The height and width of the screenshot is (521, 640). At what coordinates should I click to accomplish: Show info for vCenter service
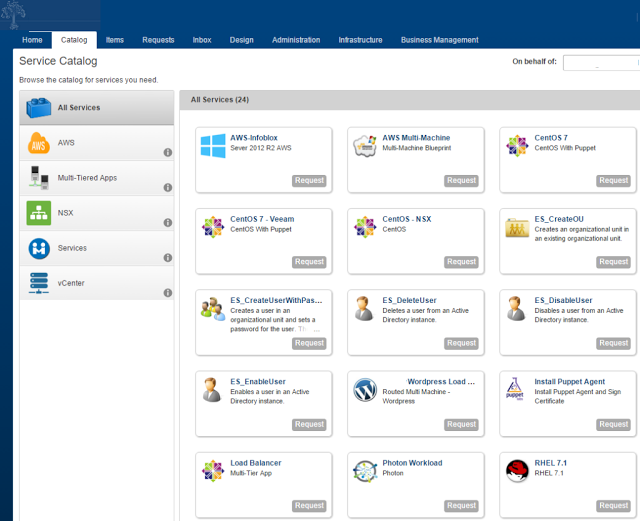[168, 293]
